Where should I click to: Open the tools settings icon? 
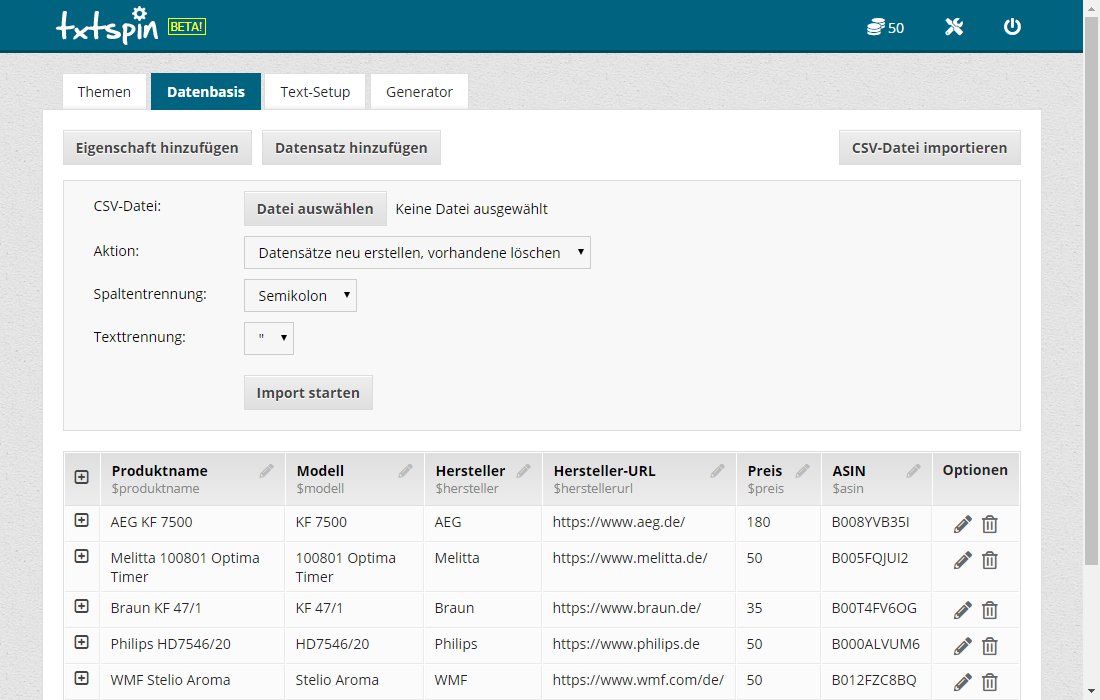click(953, 27)
